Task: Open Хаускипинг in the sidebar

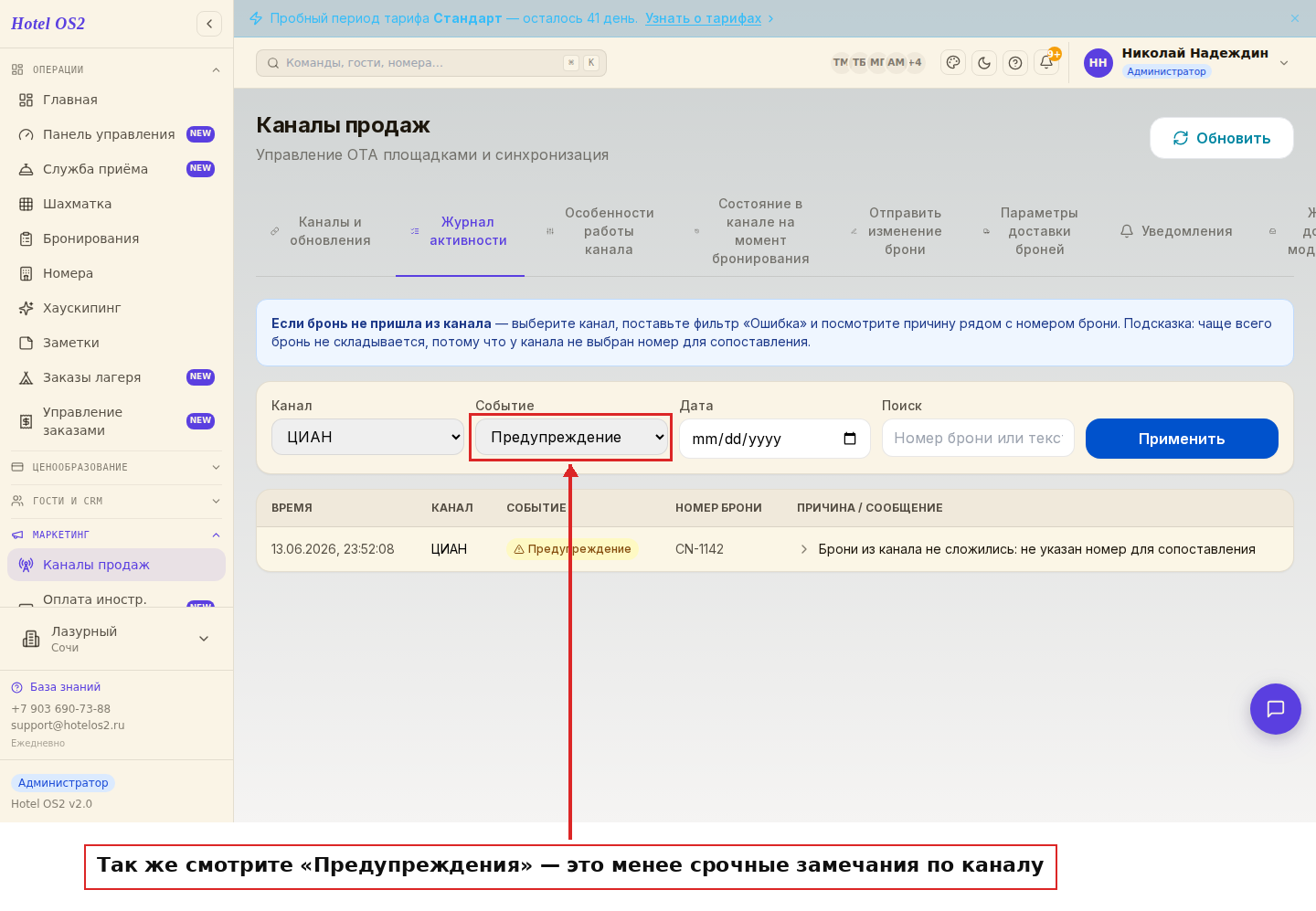Action: (x=116, y=308)
